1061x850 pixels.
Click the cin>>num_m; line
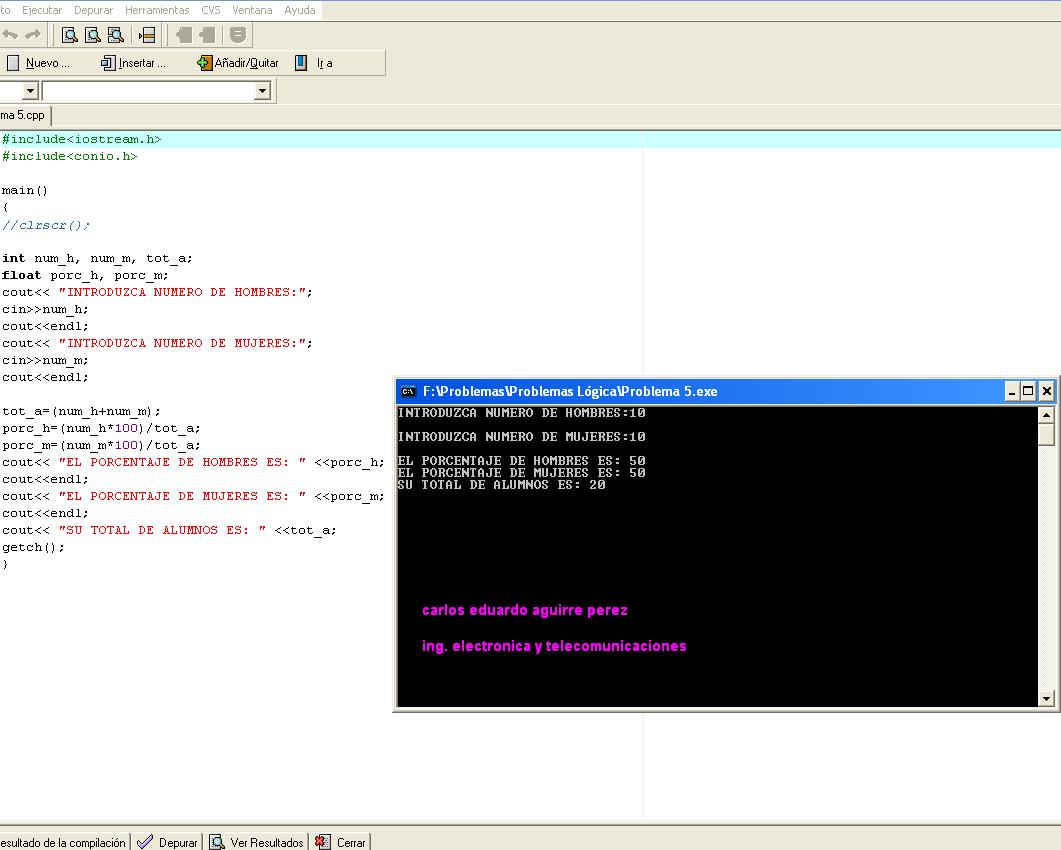pyautogui.click(x=45, y=361)
